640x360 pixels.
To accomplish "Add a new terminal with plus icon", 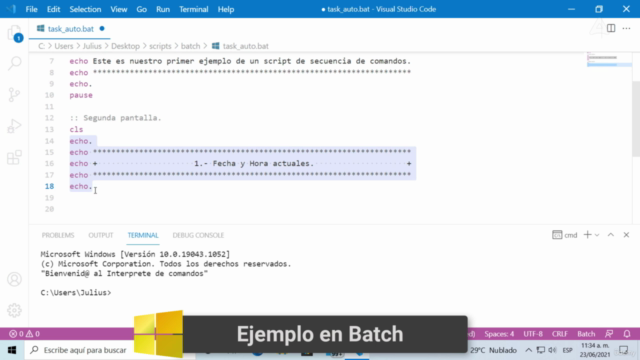I will tap(587, 235).
